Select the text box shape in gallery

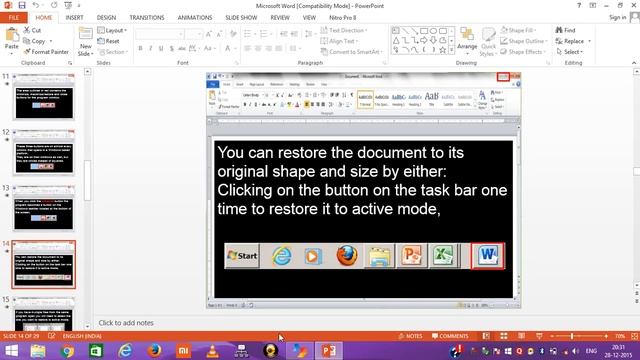click(396, 31)
